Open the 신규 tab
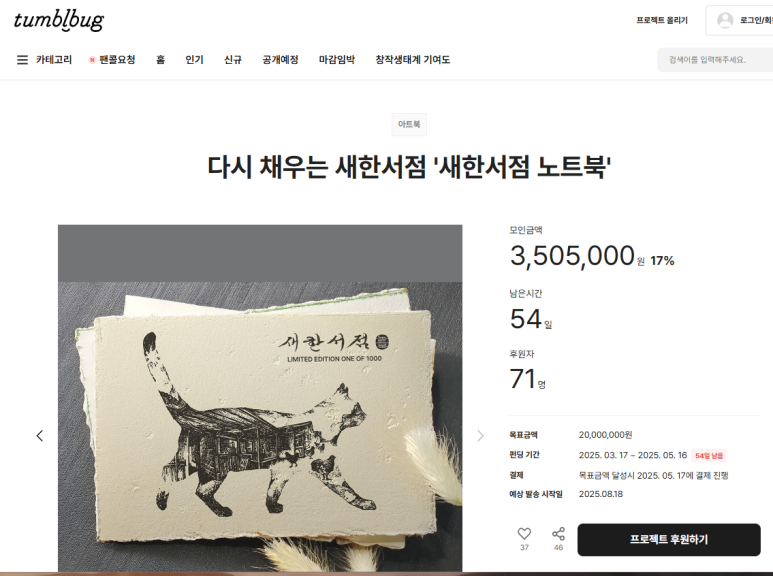This screenshot has height=576, width=773. click(233, 60)
